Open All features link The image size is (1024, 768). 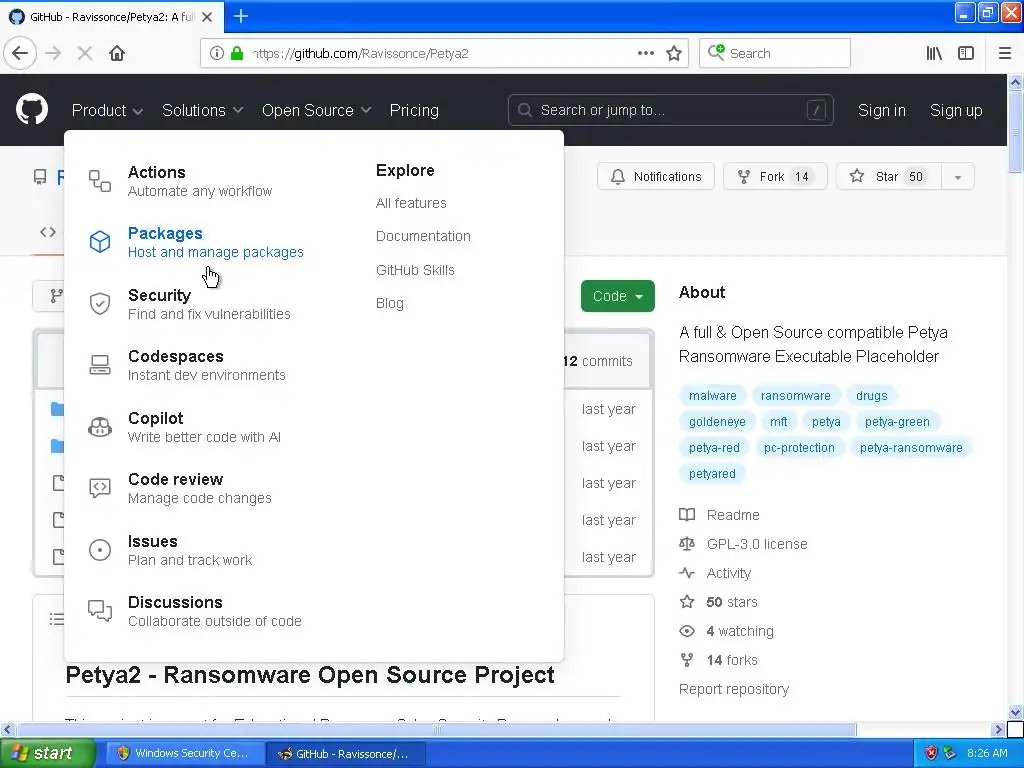pos(411,203)
